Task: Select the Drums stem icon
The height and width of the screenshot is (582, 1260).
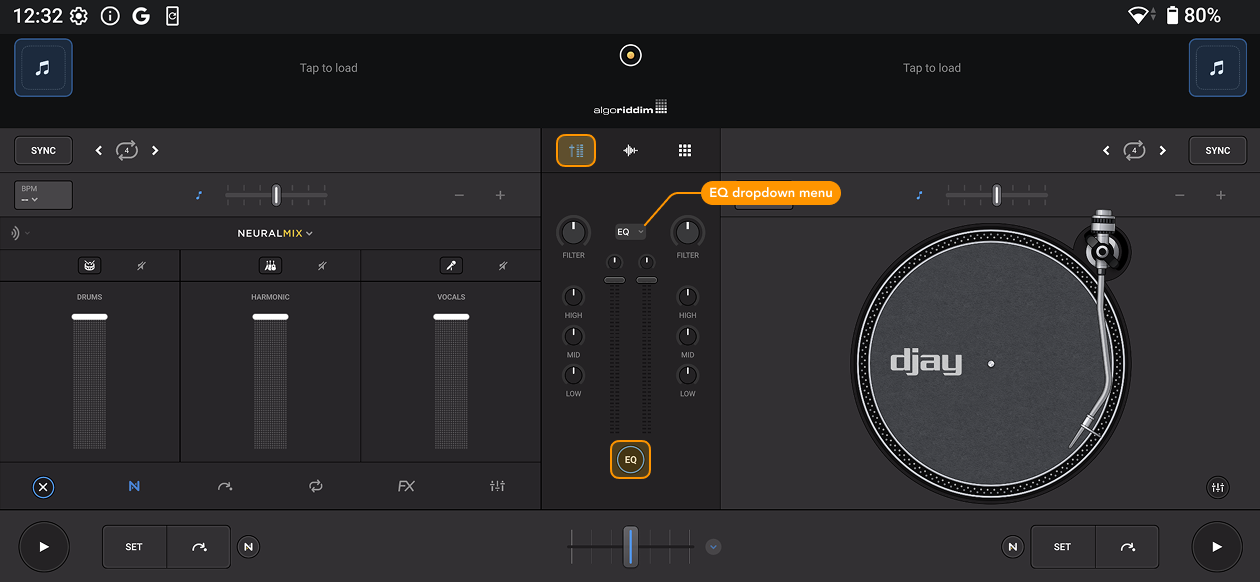Action: pyautogui.click(x=89, y=265)
